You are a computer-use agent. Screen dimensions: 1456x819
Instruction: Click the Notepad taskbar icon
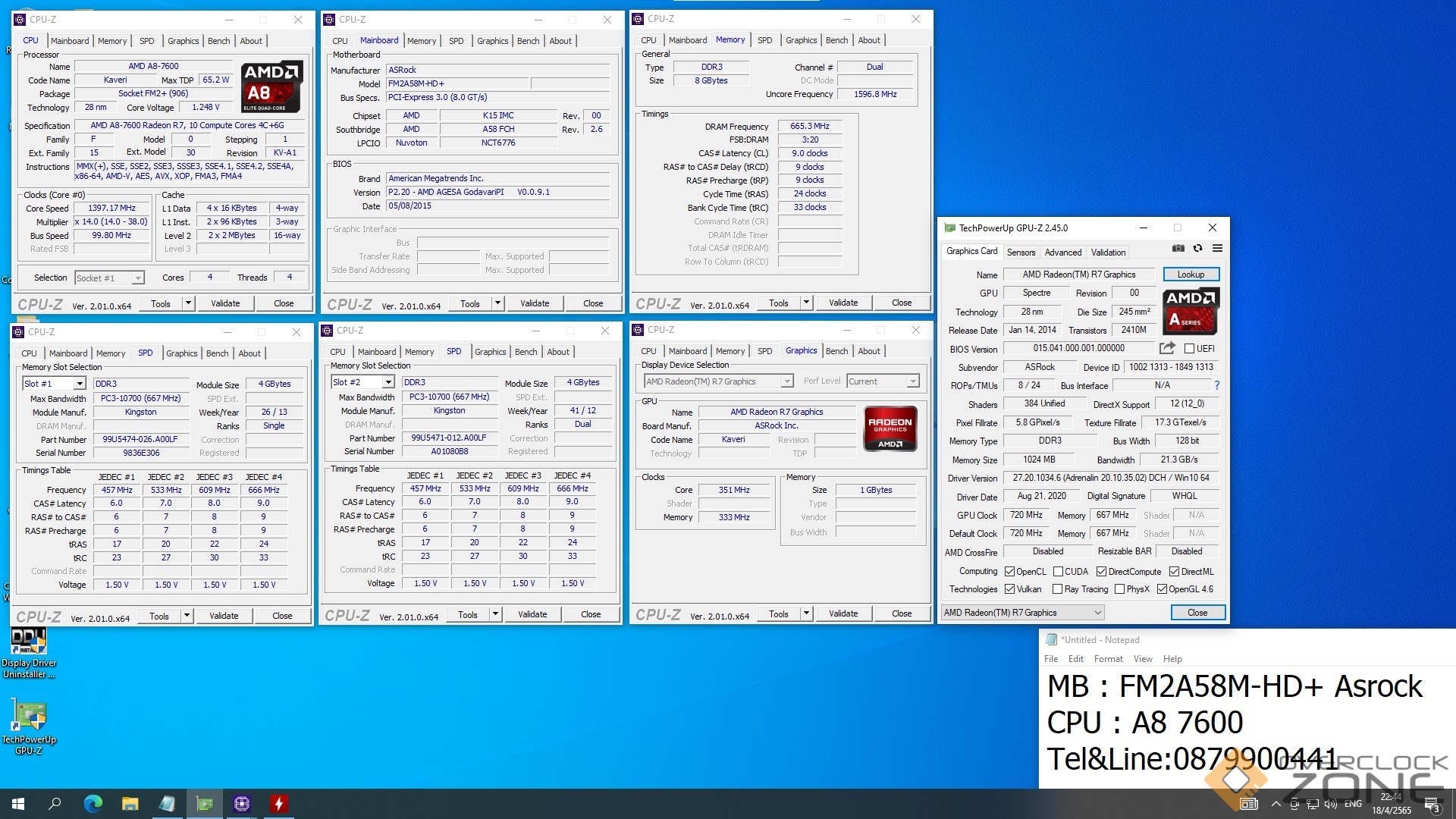pos(168,804)
